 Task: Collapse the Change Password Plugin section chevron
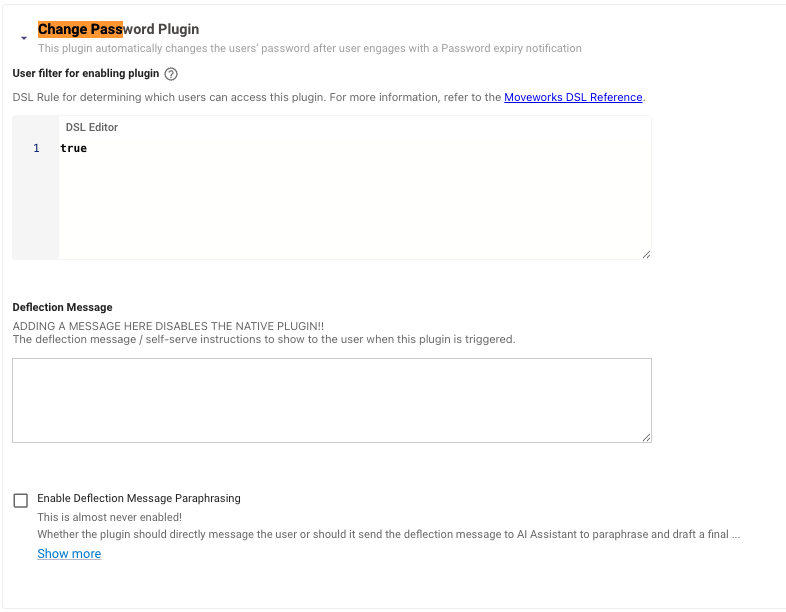coord(24,38)
